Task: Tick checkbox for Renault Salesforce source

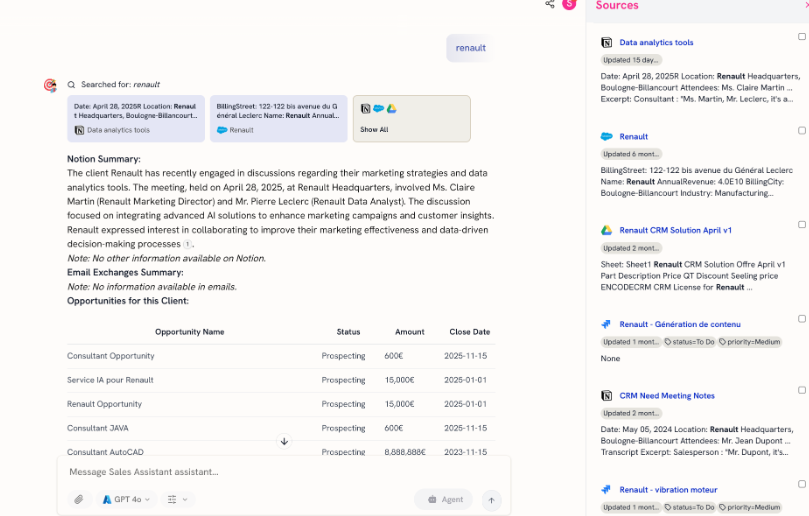Action: coord(802,131)
